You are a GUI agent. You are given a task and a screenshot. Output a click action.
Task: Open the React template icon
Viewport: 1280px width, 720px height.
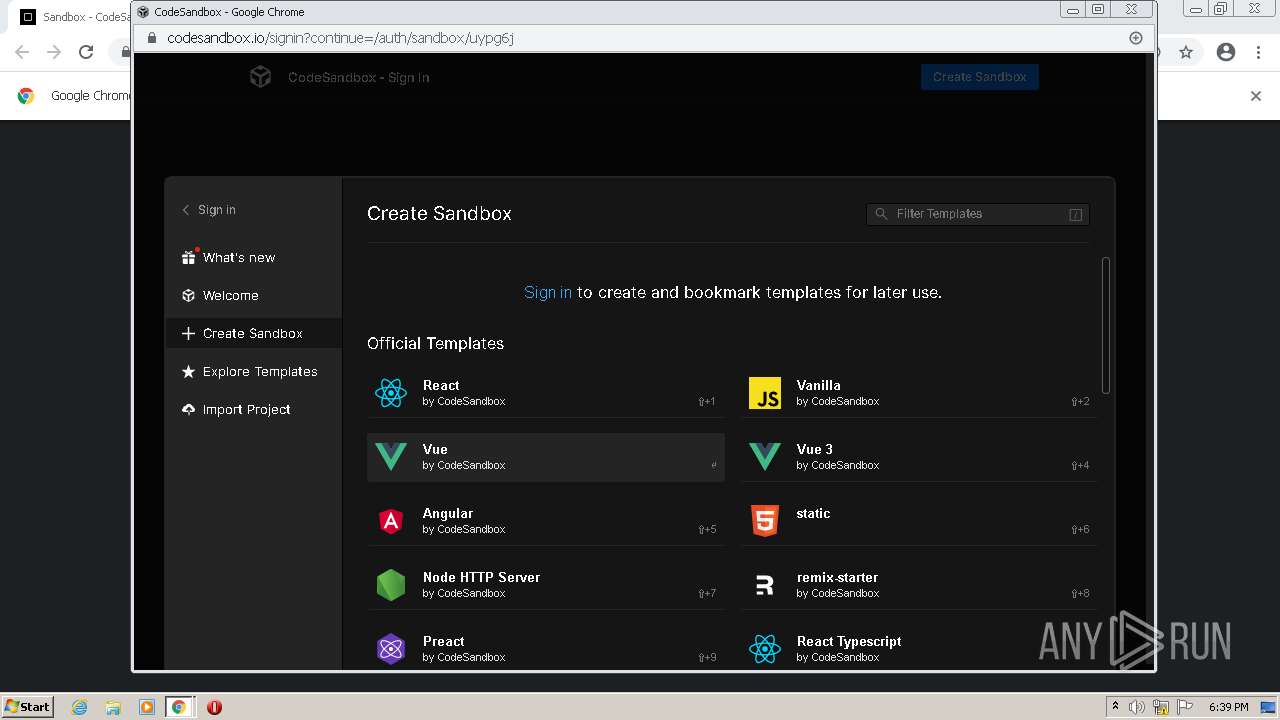point(391,393)
